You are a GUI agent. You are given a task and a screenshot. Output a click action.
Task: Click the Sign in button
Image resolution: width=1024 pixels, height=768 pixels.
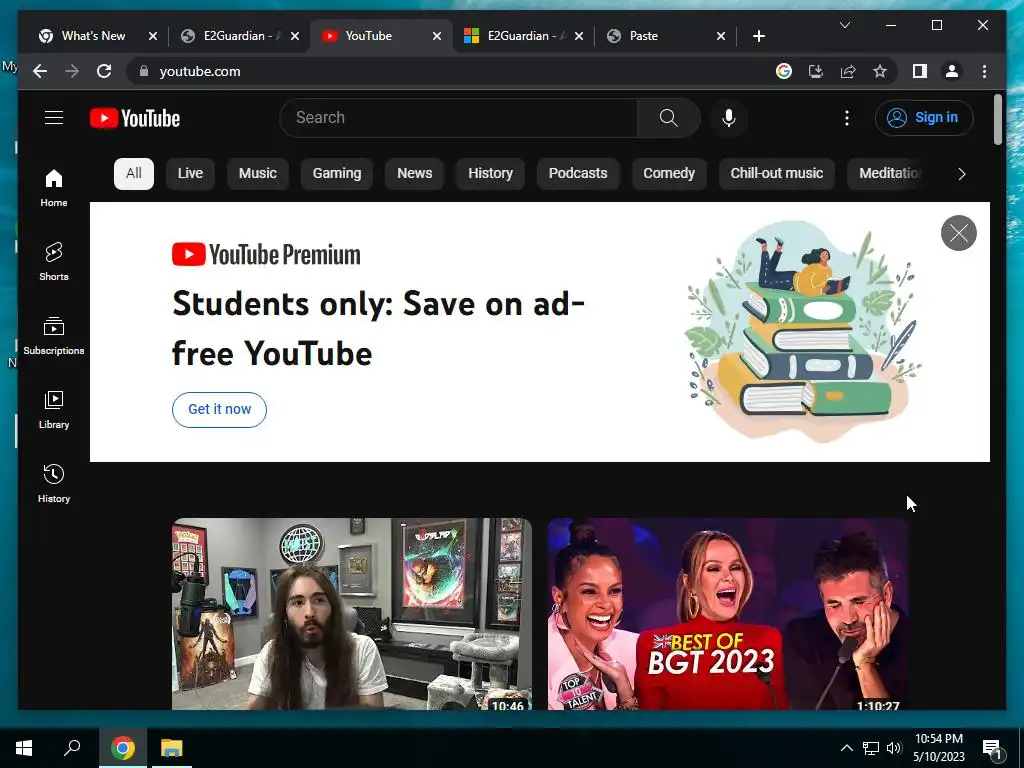pyautogui.click(x=924, y=118)
